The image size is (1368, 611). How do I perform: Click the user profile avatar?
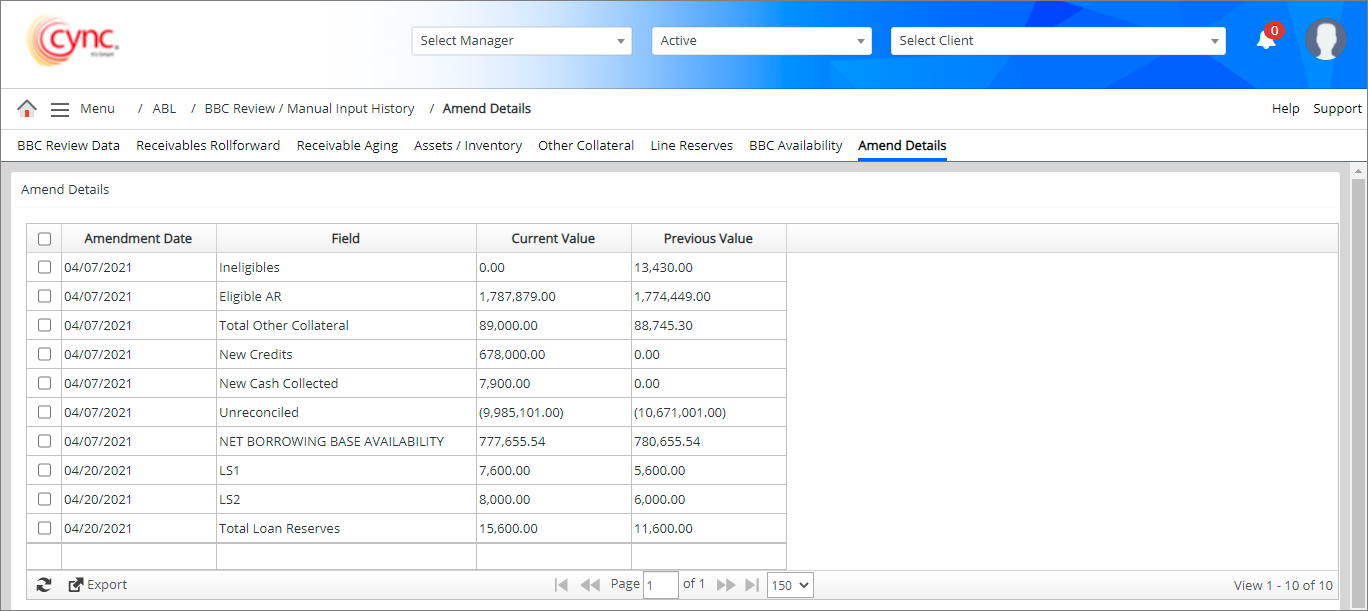1325,40
